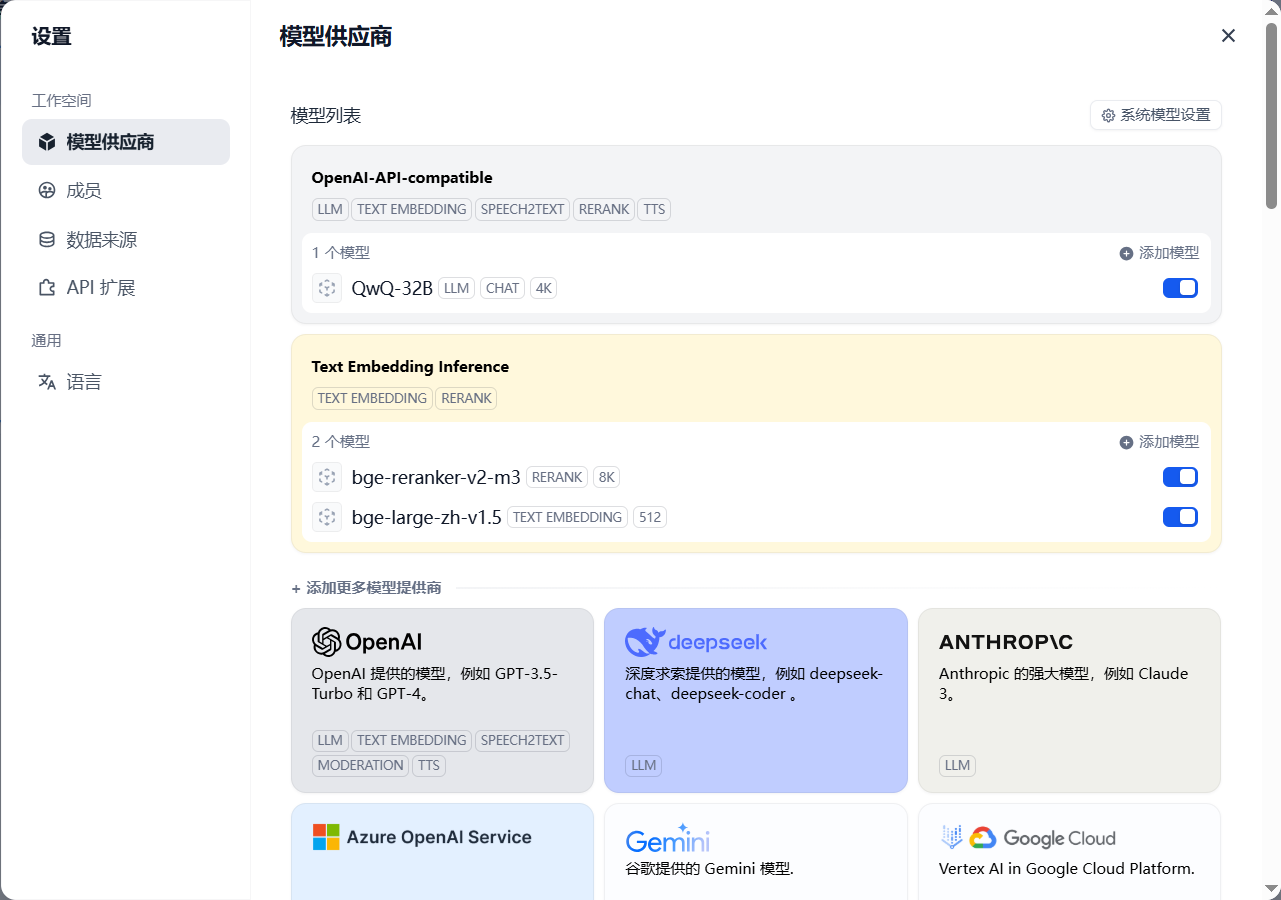Click plus icon in OpenAI-API-compatible 添加模型
The image size is (1281, 900).
[1127, 254]
